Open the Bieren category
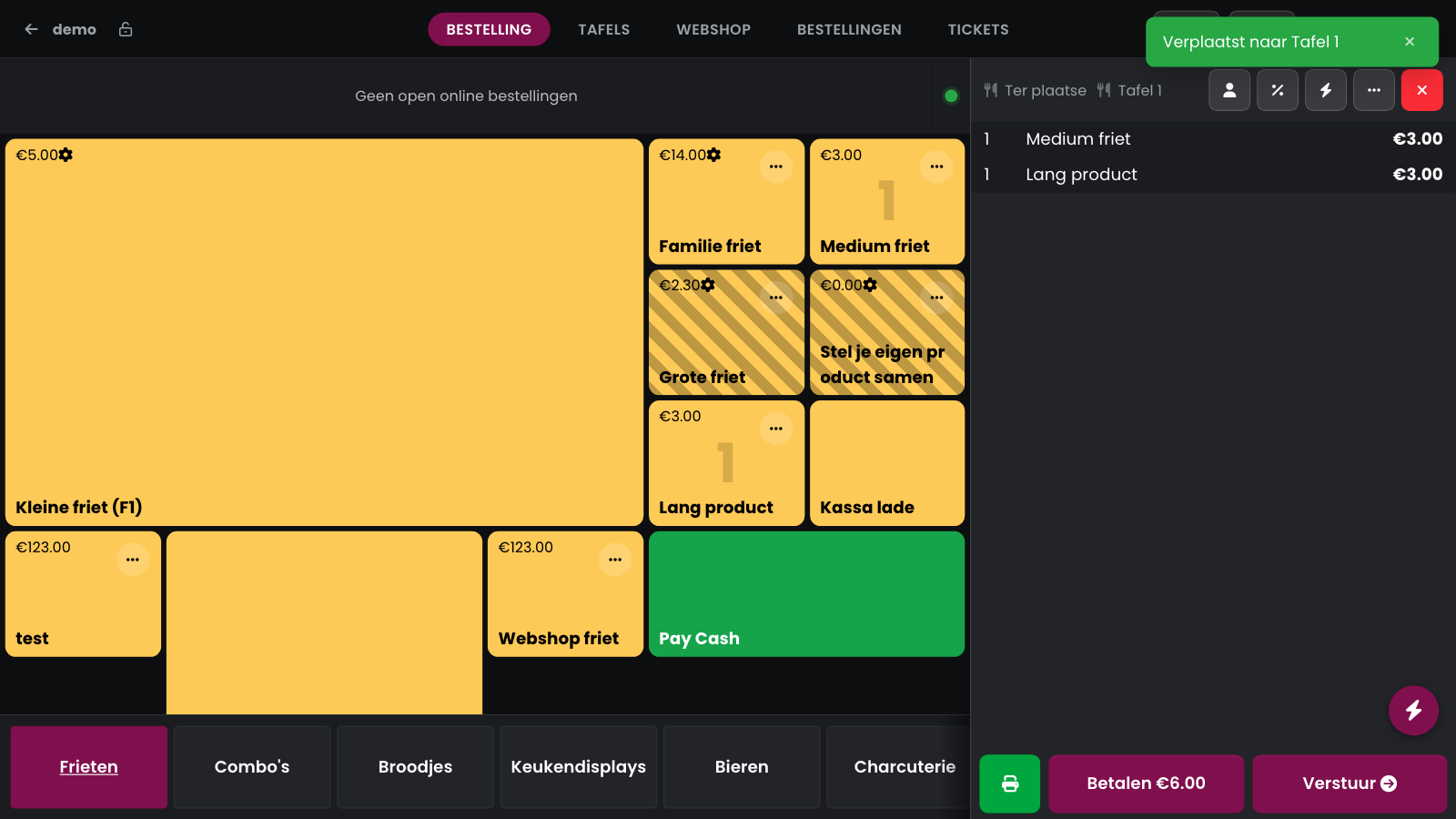 tap(742, 767)
